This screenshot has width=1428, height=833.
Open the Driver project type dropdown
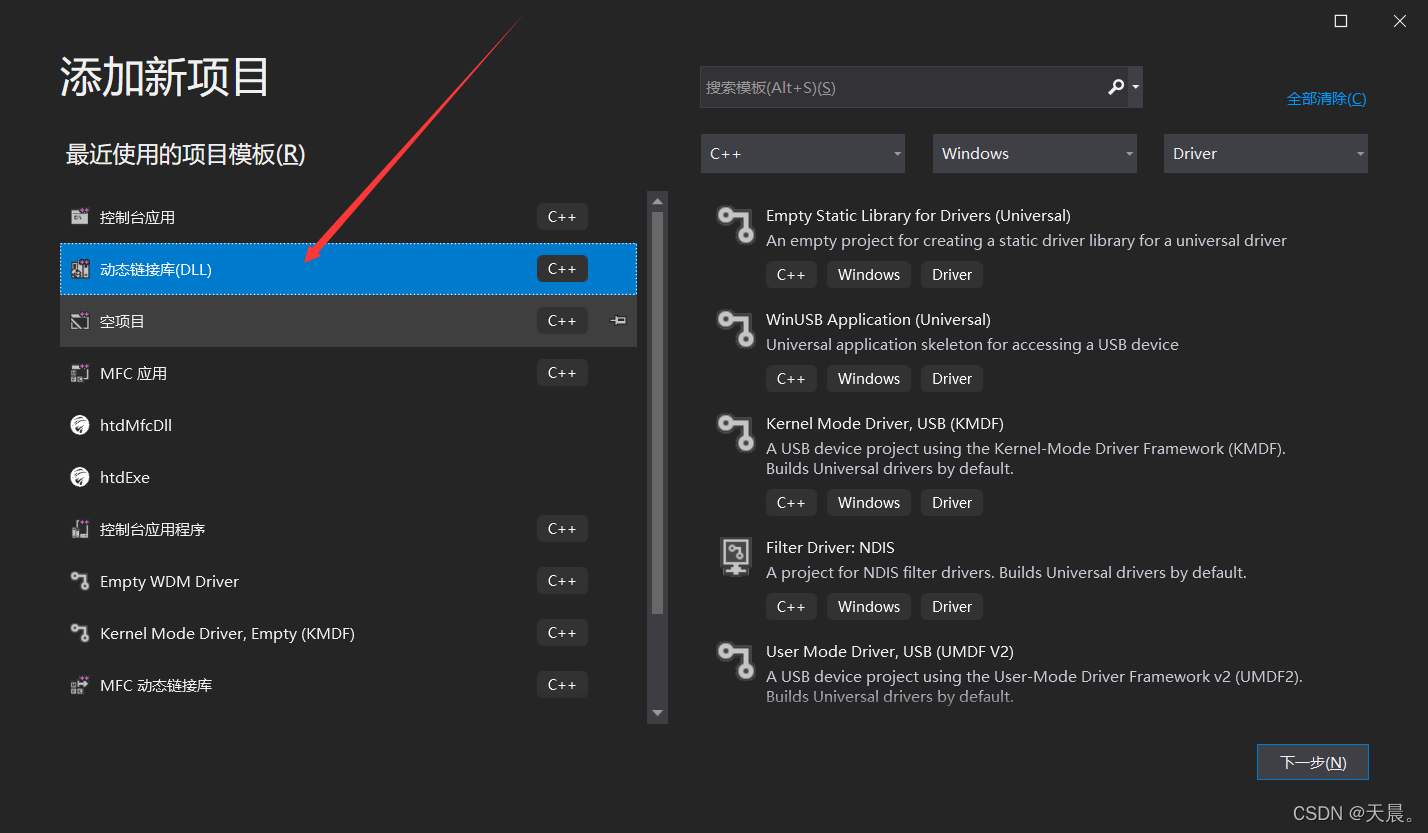[1266, 154]
